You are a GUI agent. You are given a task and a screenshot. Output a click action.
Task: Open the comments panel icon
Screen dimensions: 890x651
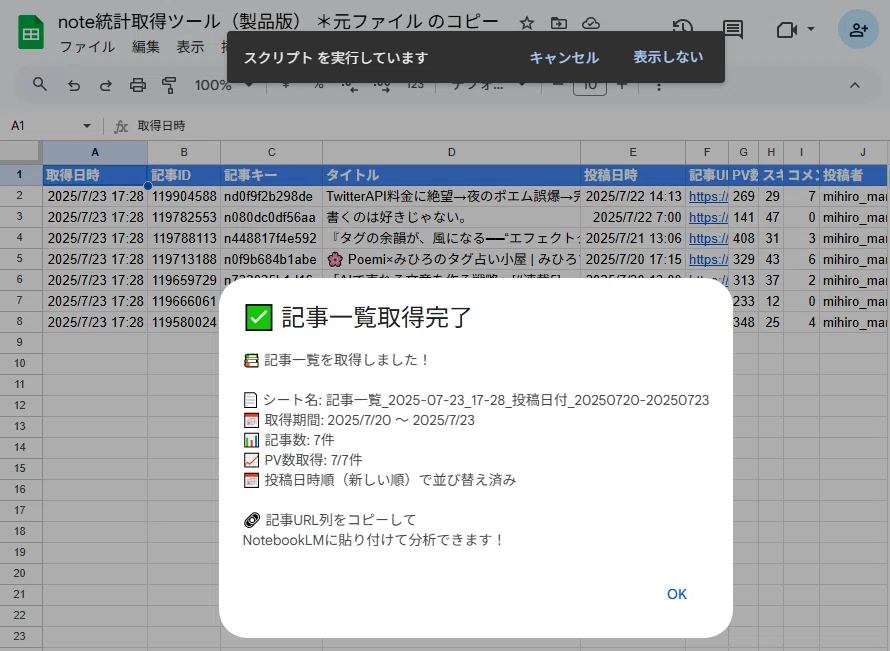pyautogui.click(x=733, y=29)
